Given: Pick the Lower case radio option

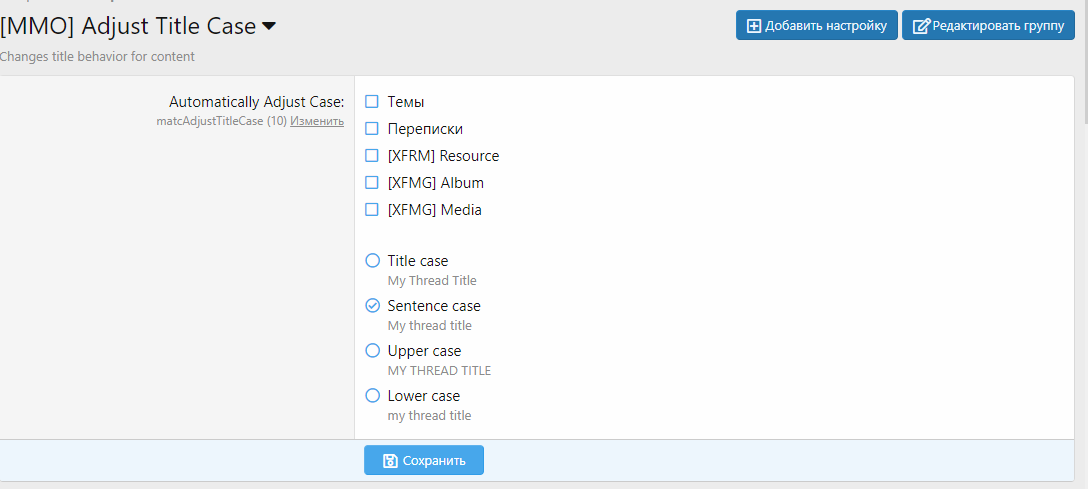Looking at the screenshot, I should pos(373,396).
